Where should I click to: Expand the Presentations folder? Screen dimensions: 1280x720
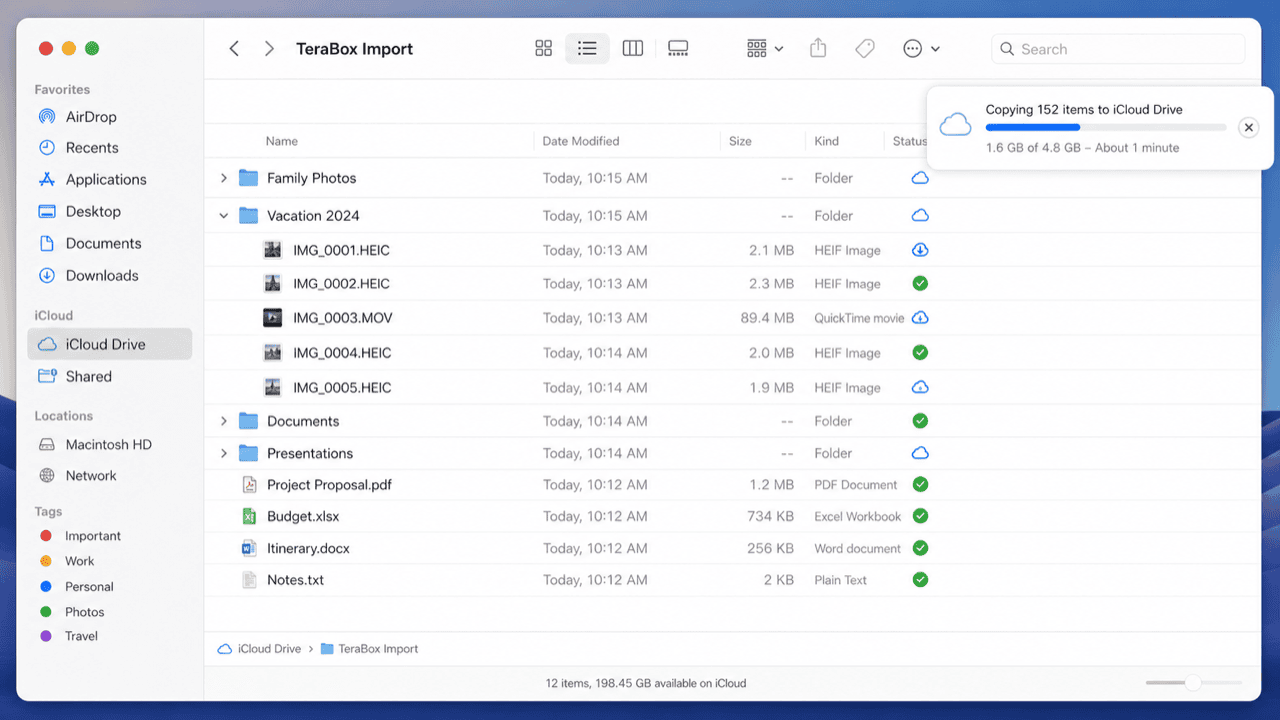point(224,453)
